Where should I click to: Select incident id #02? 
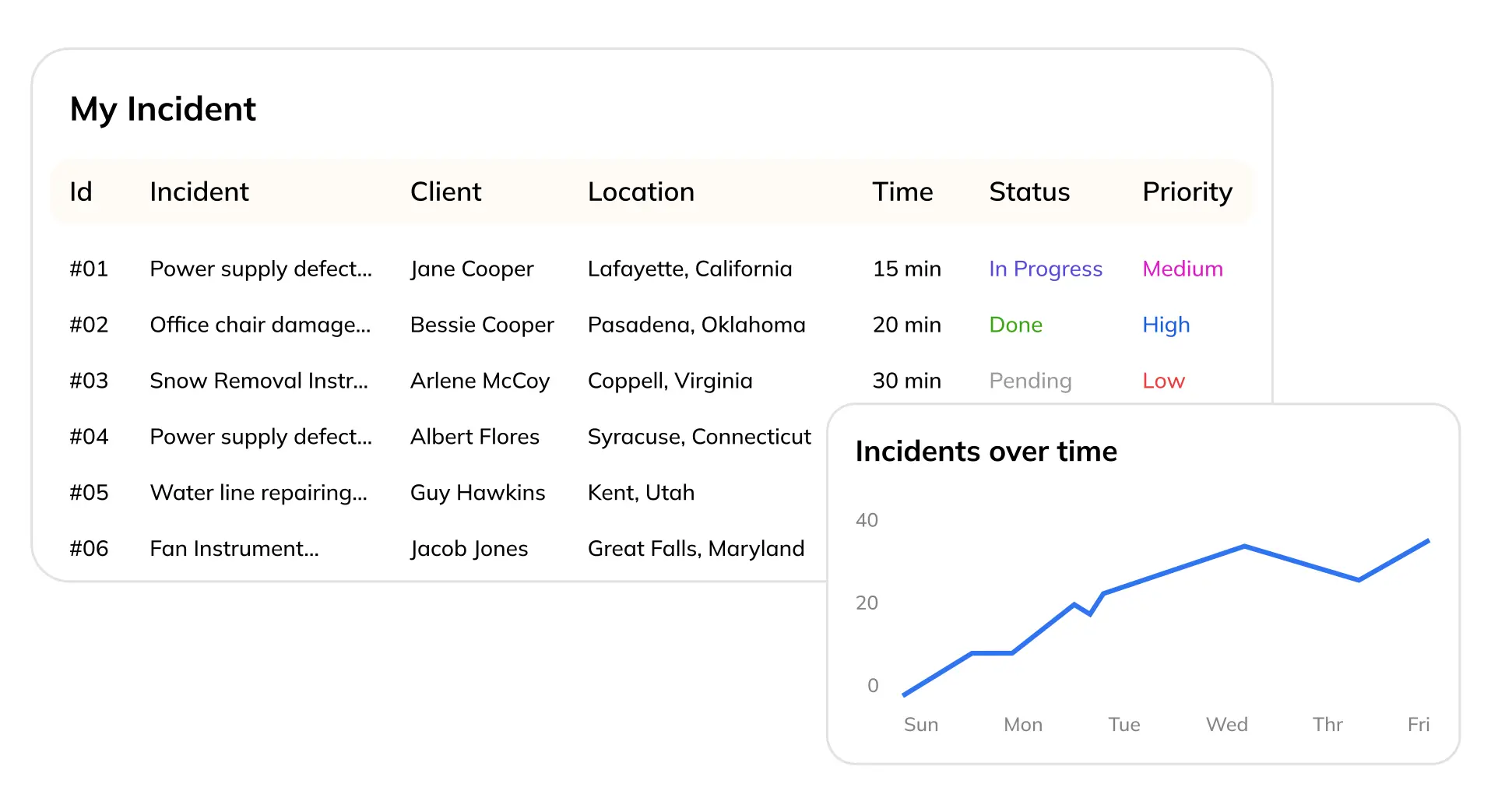89,325
